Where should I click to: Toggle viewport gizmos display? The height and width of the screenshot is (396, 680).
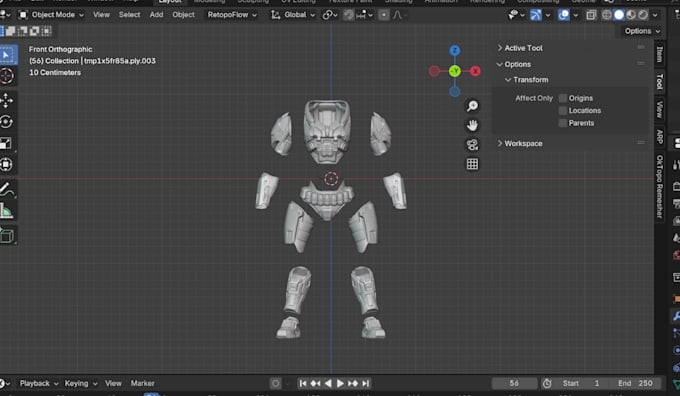(536, 15)
